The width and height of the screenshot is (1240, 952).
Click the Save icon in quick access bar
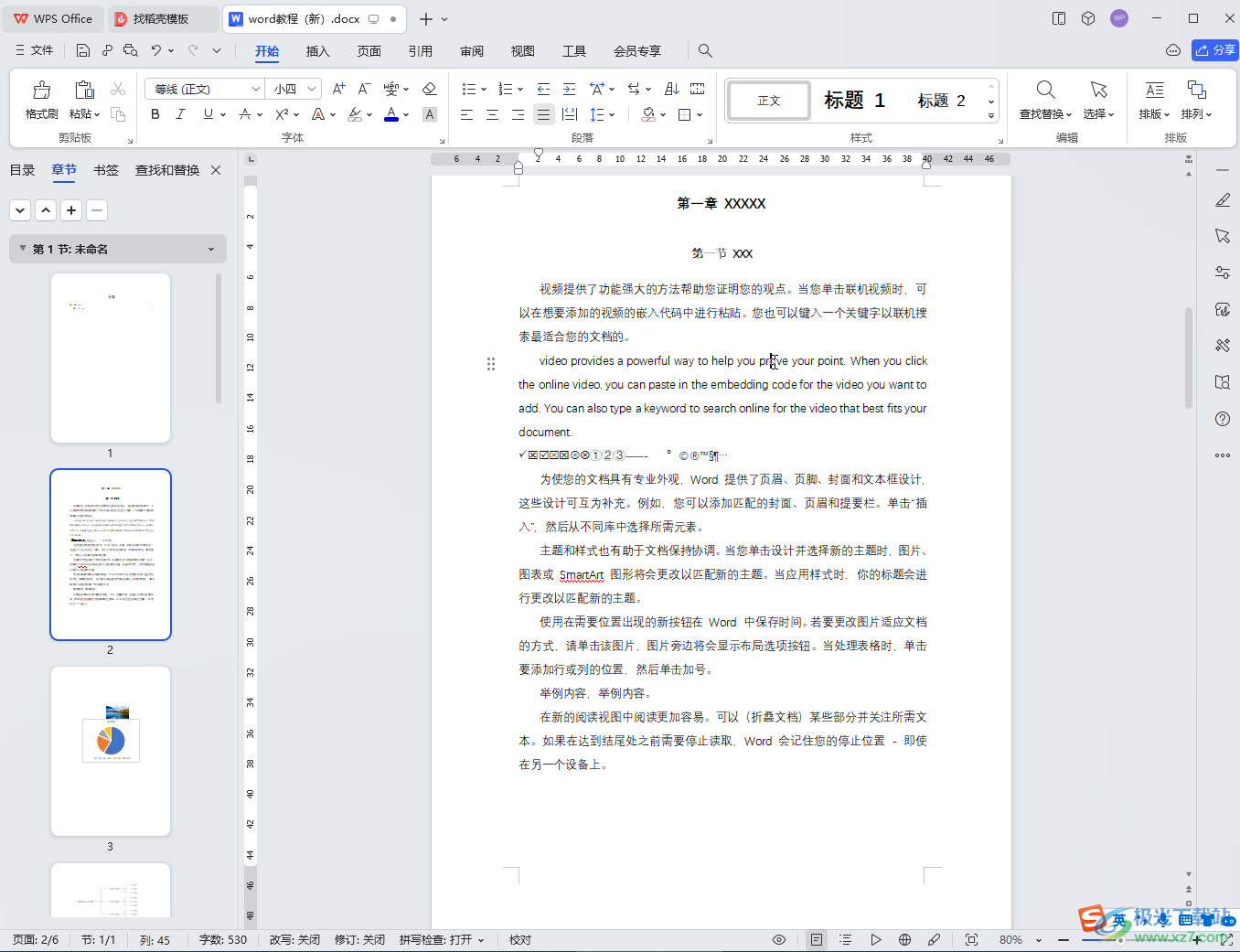tap(83, 50)
